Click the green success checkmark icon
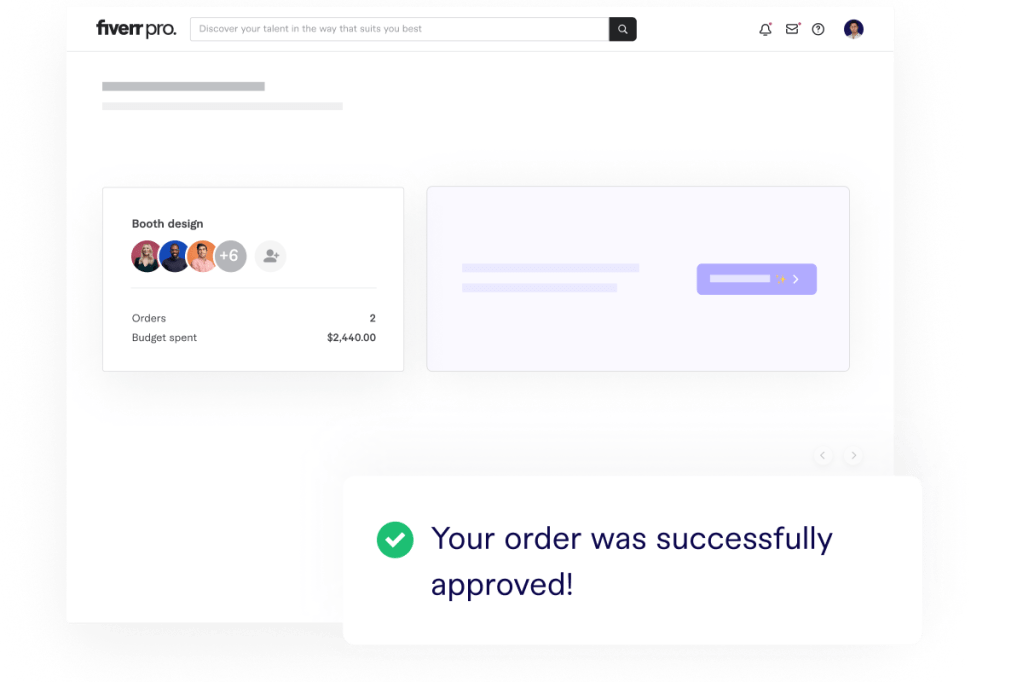1023x682 pixels. (x=395, y=540)
